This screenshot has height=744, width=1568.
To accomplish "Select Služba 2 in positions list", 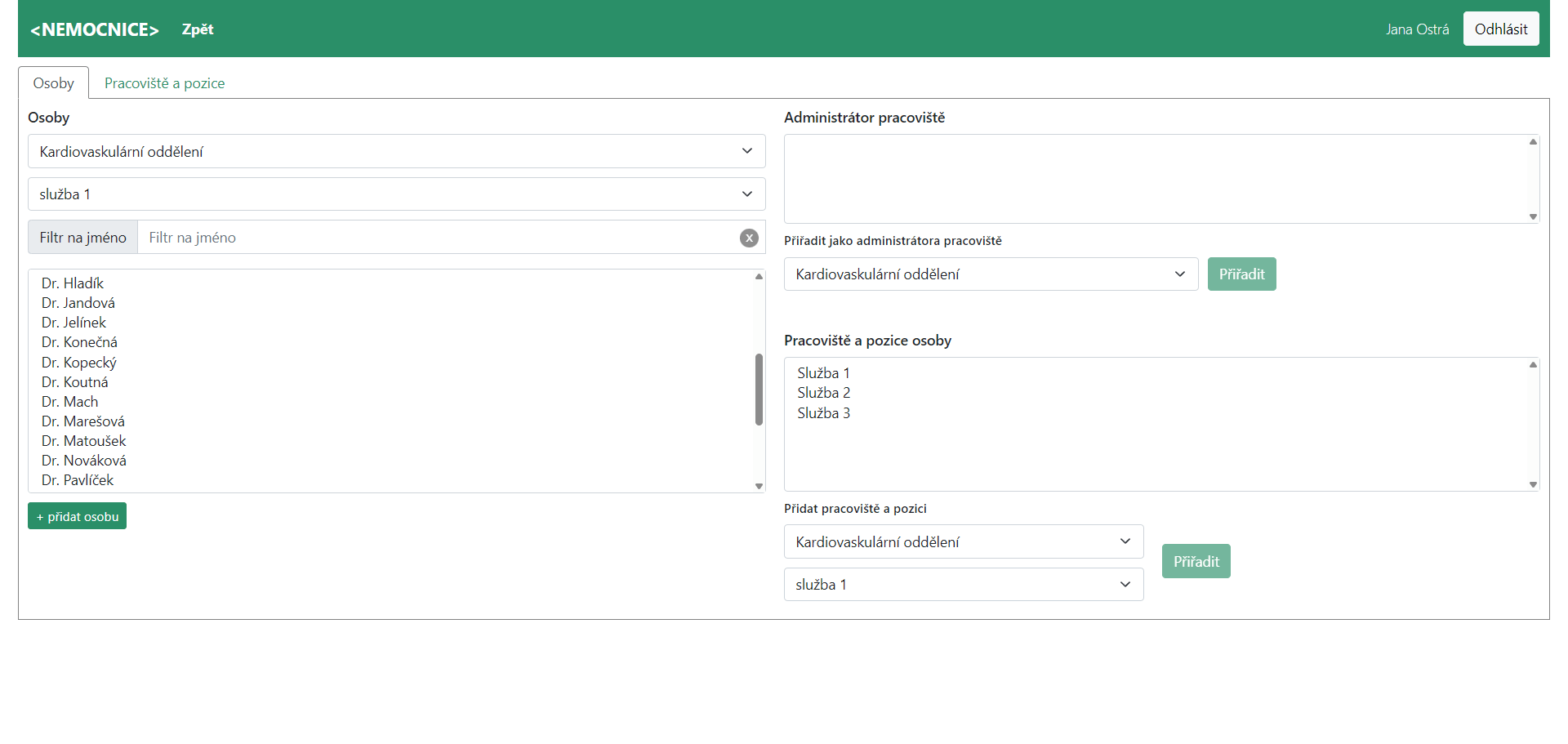I will coord(823,393).
